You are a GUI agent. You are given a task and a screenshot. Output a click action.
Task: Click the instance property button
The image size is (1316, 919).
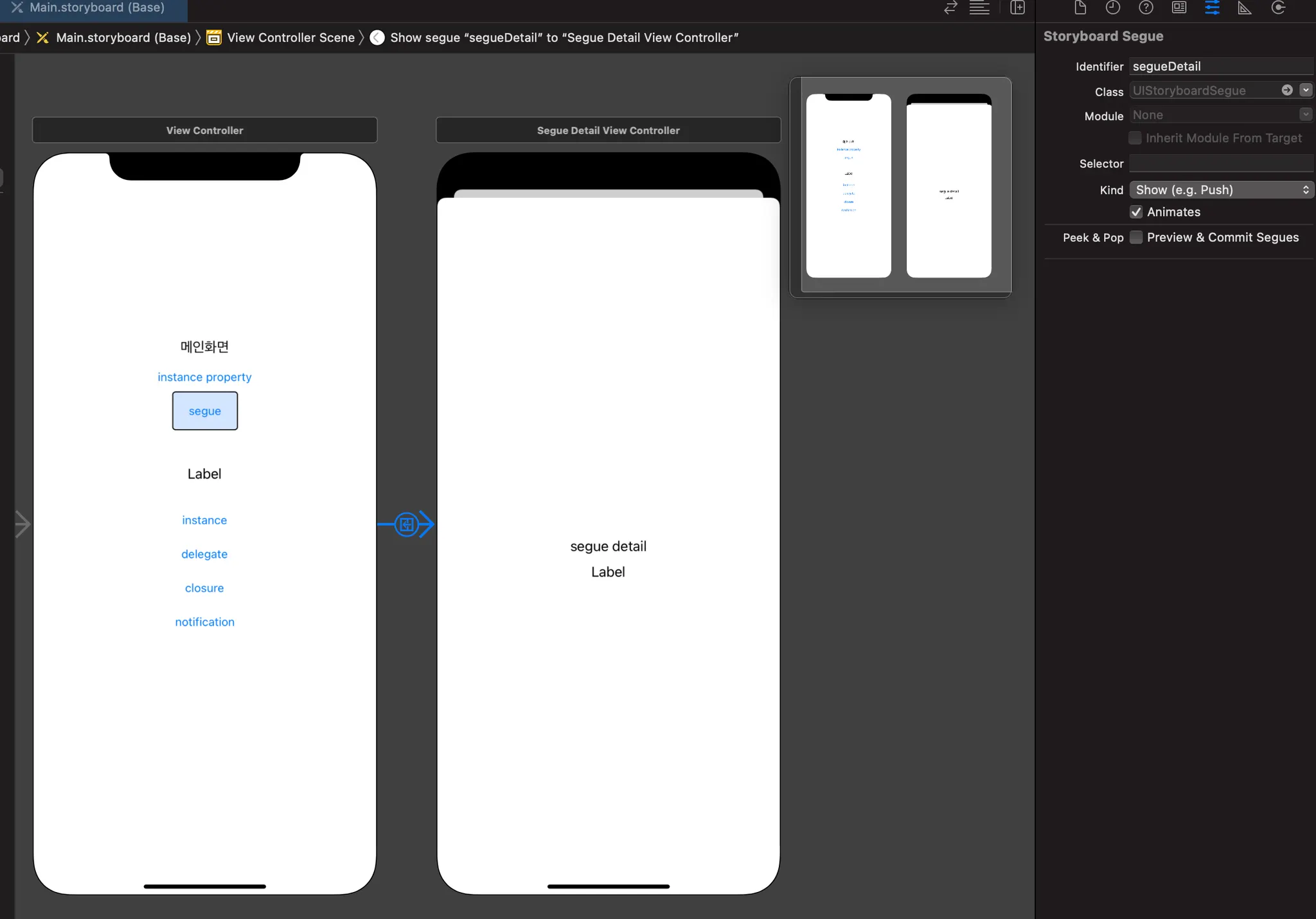pyautogui.click(x=204, y=377)
